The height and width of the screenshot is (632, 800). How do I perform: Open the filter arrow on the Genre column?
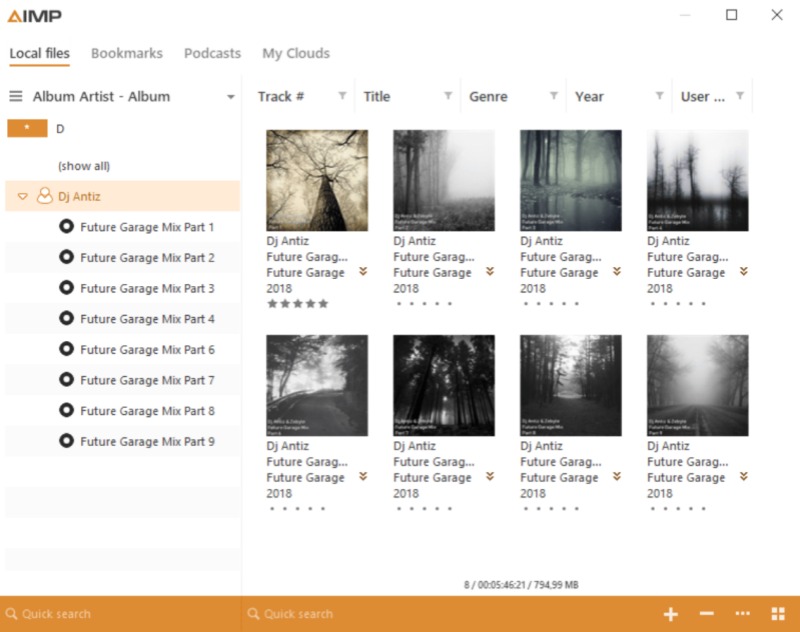(554, 96)
